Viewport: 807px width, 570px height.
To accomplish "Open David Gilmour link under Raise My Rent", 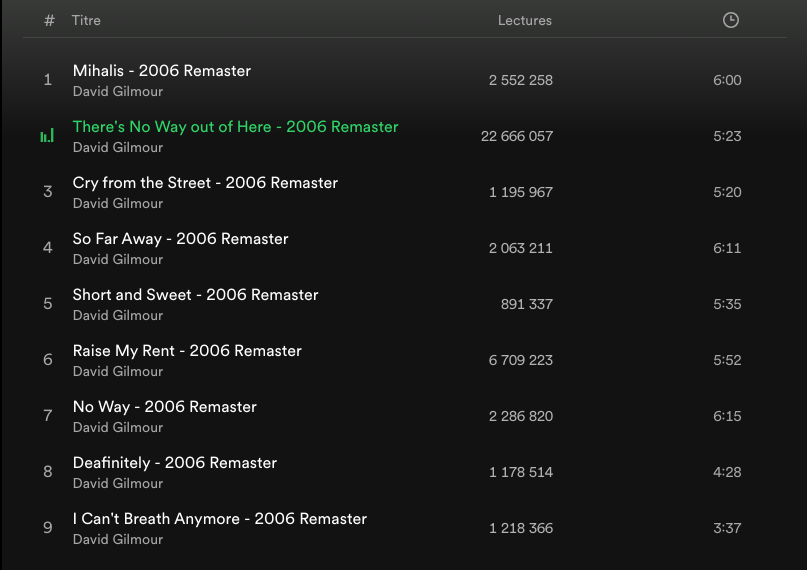I will pyautogui.click(x=118, y=372).
